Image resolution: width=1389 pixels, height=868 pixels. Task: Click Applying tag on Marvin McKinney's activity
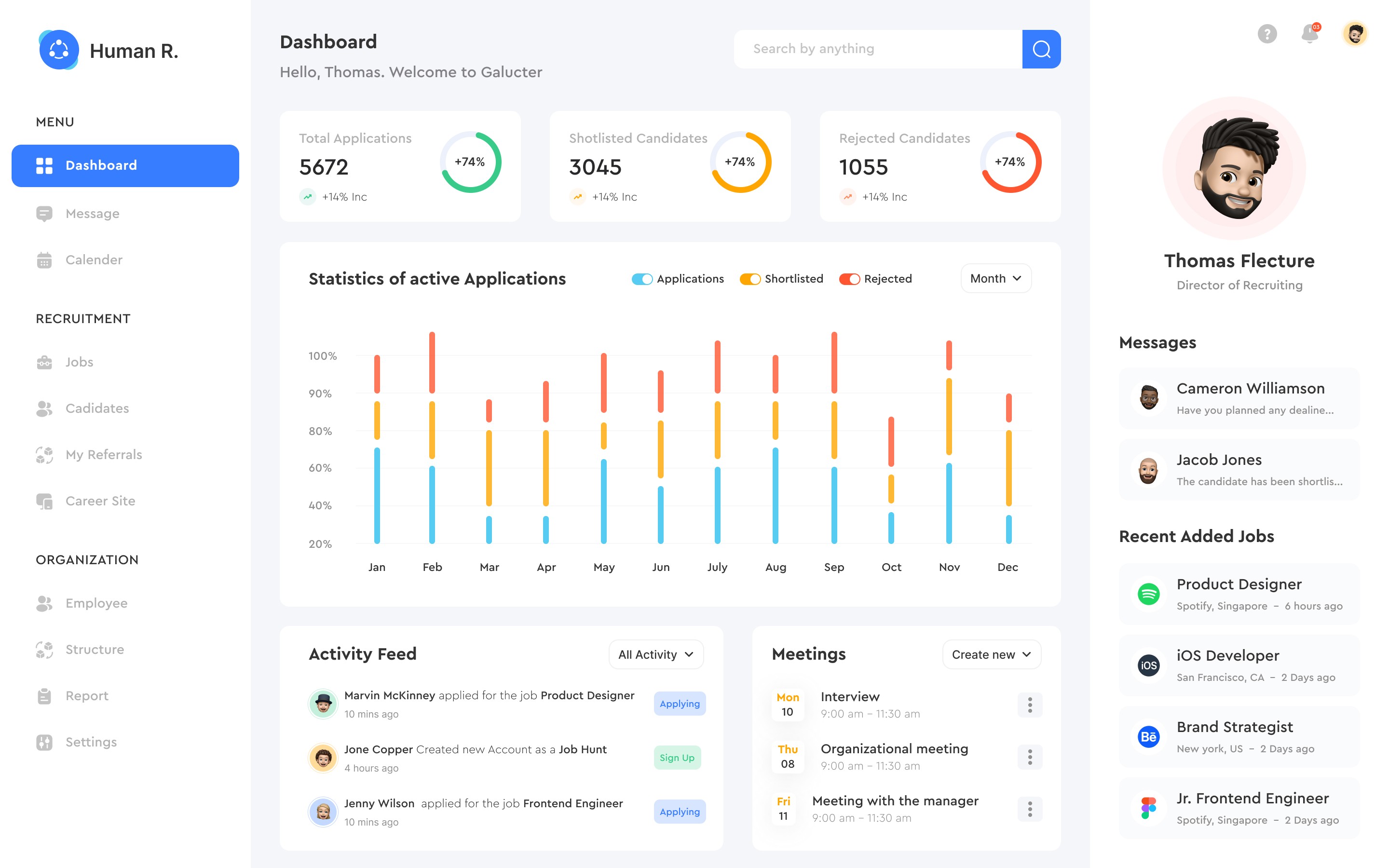[679, 704]
